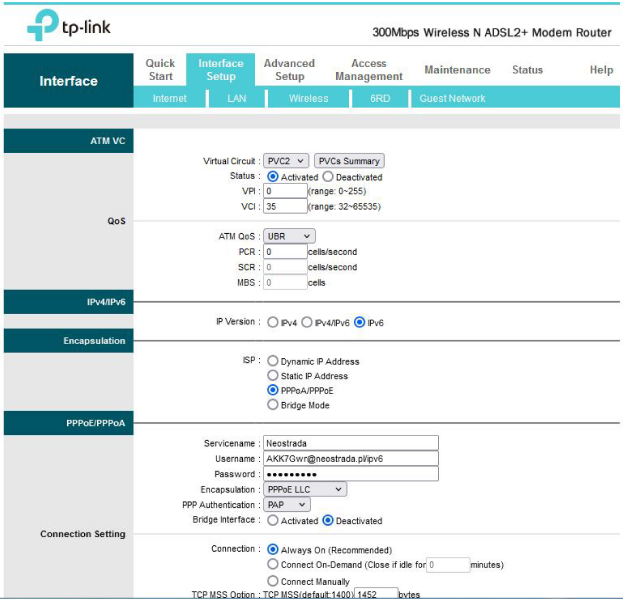Image resolution: width=623 pixels, height=605 pixels.
Task: Open Access Management tab
Action: (x=369, y=70)
